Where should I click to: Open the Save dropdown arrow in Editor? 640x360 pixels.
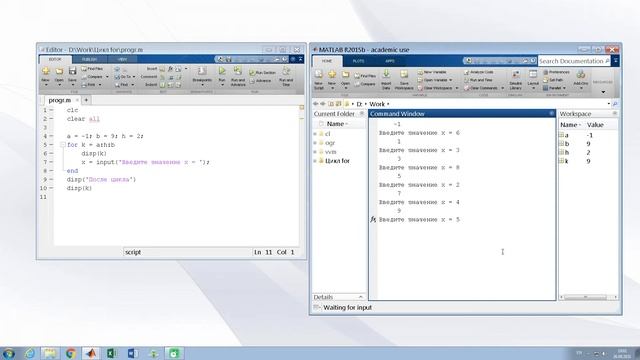click(x=73, y=84)
